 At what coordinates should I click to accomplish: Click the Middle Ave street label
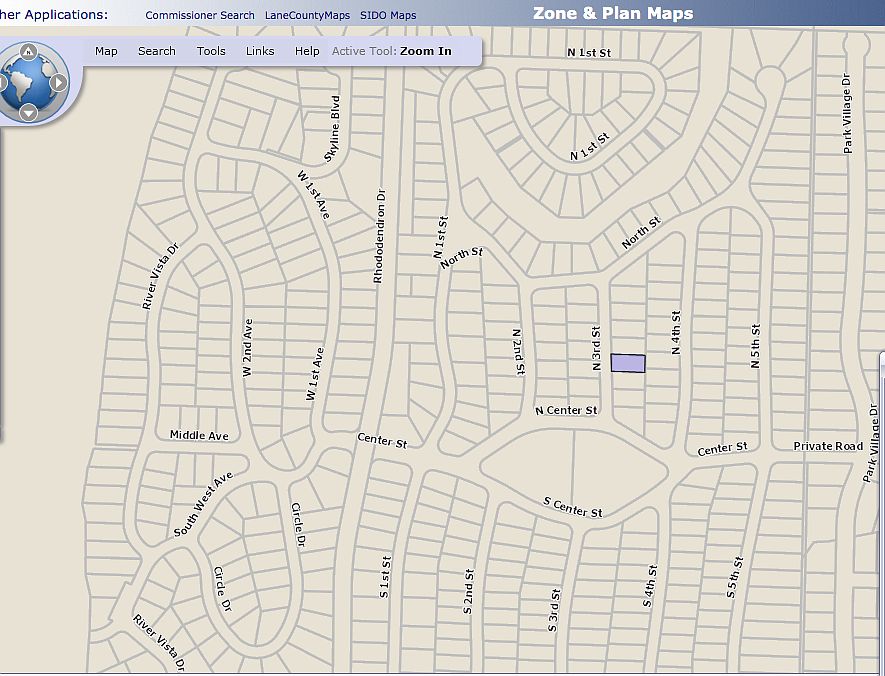[x=199, y=435]
